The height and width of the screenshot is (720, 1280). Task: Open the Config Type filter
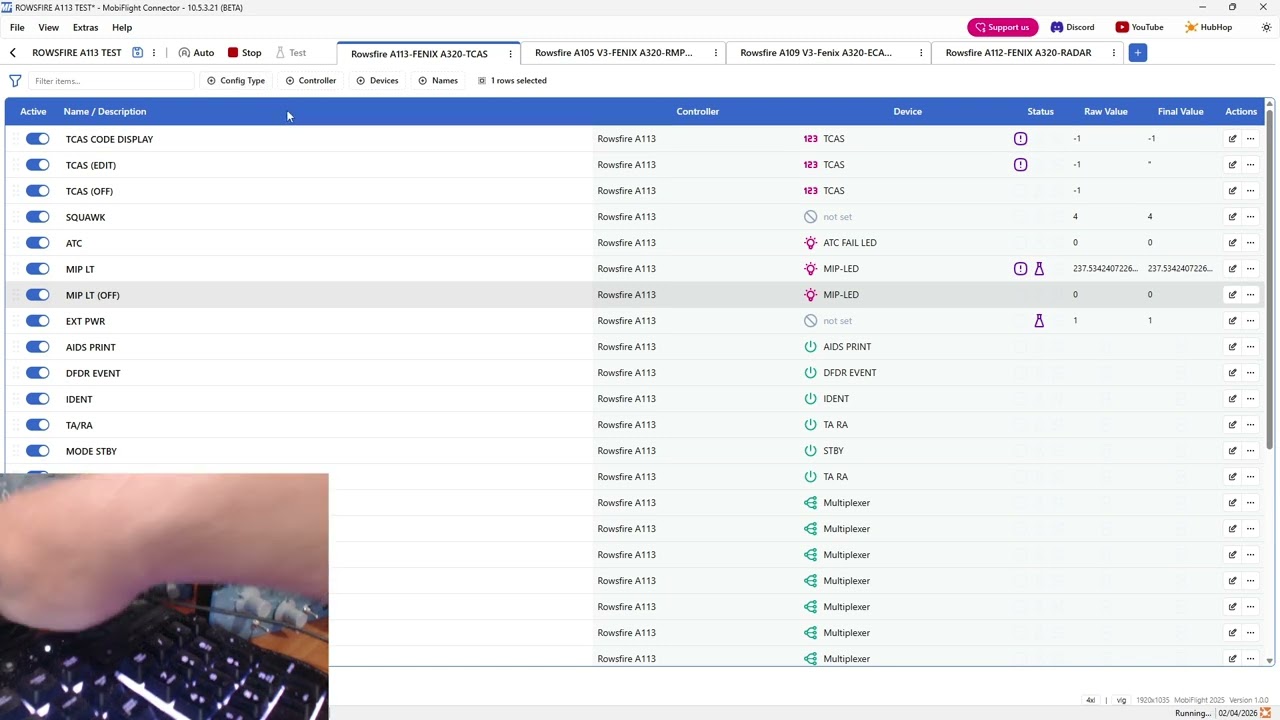[x=236, y=81]
